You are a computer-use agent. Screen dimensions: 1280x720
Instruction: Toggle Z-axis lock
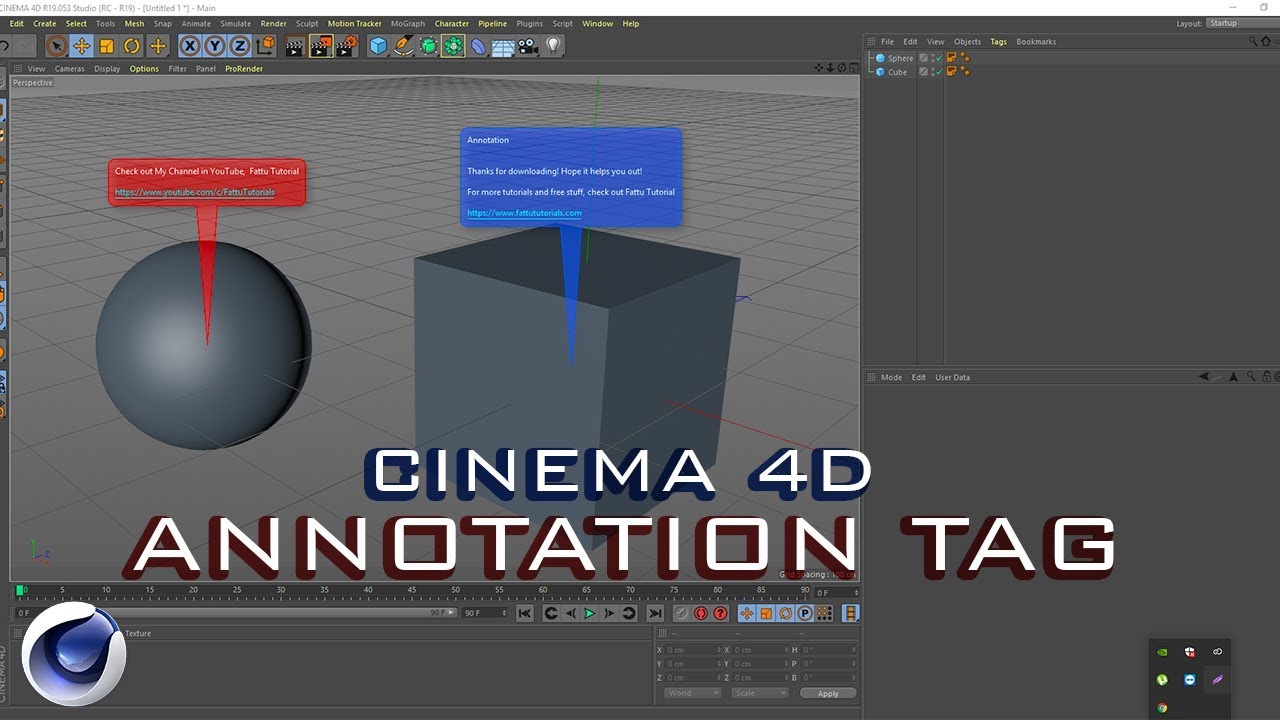click(239, 46)
